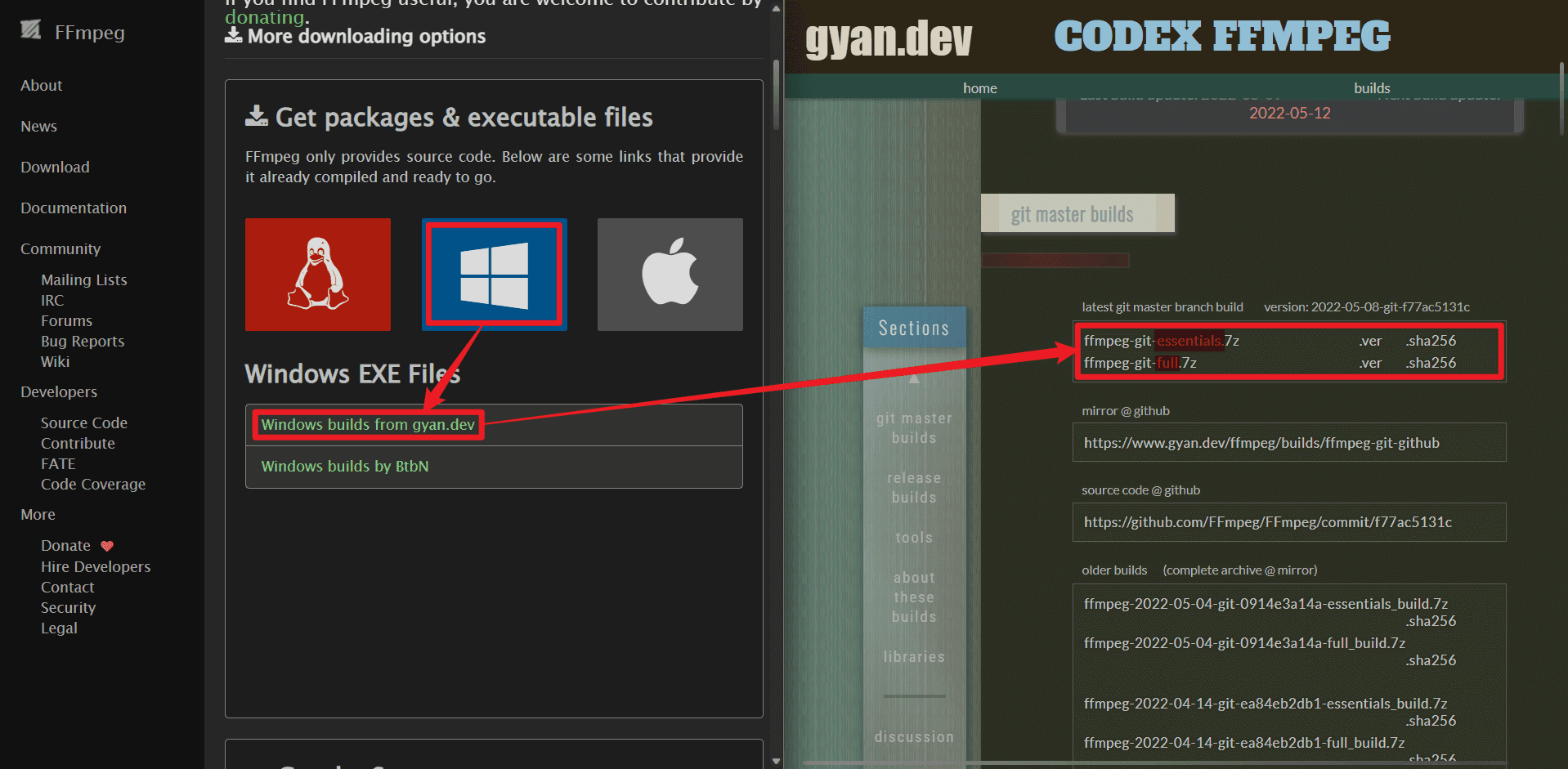Open the More section in sidebar
This screenshot has height=769, width=1568.
coord(38,515)
